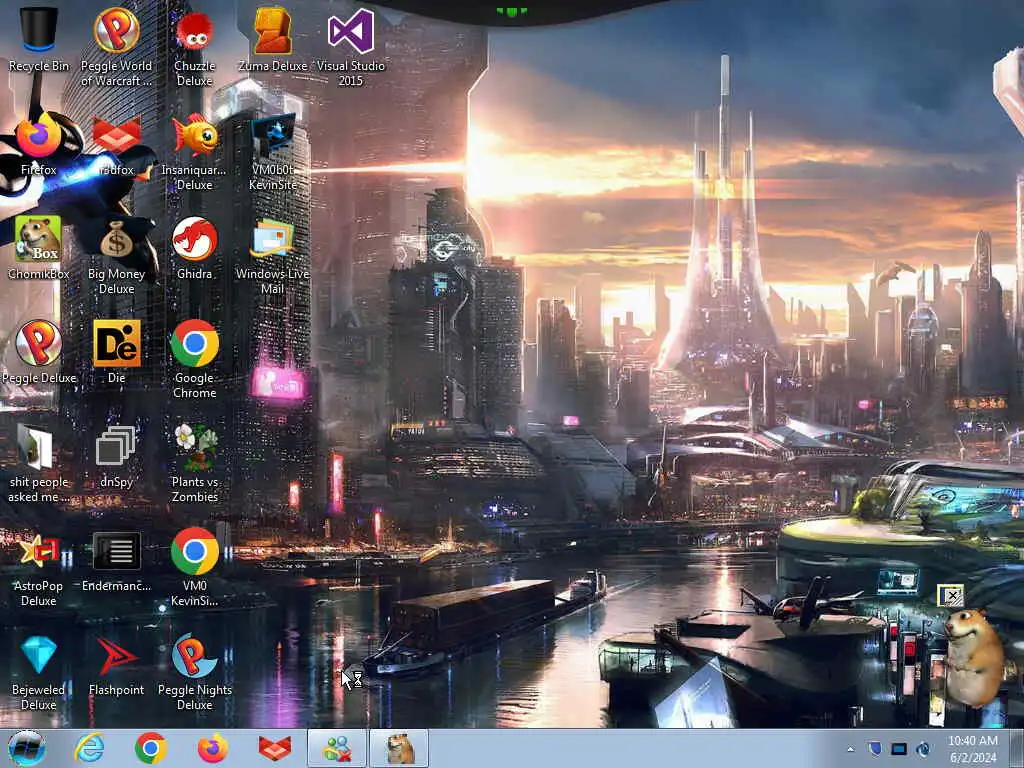
Task: Show hidden system tray icons
Action: point(850,749)
